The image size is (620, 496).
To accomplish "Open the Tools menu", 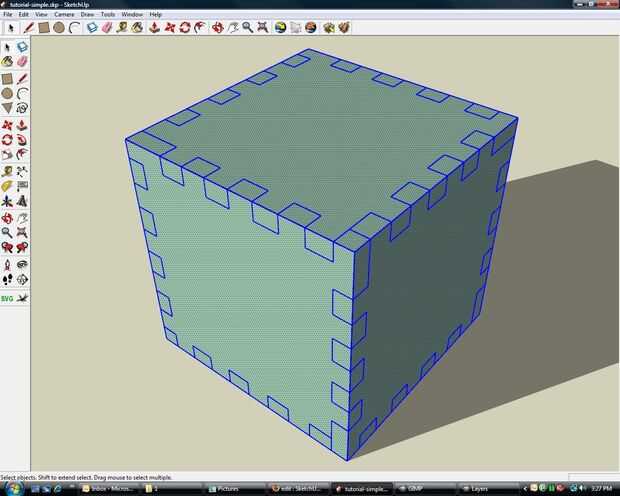I will click(108, 14).
